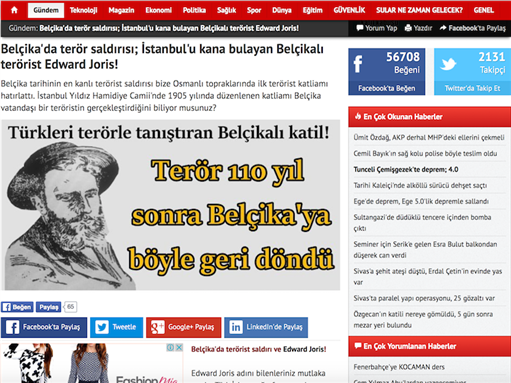Open SULAR NE ZAMAN GELECEK? section

(419, 10)
